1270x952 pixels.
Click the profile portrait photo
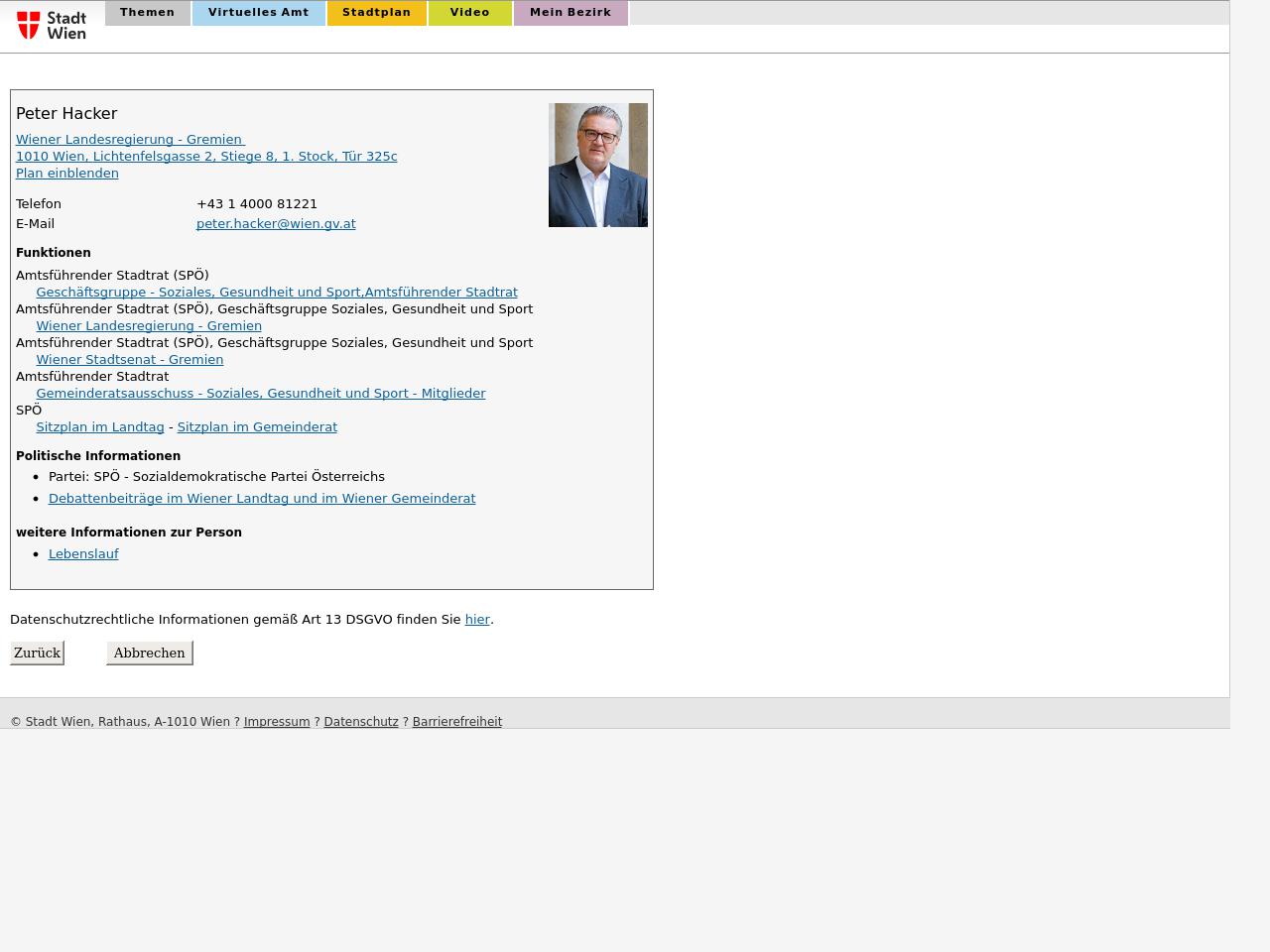click(x=597, y=165)
